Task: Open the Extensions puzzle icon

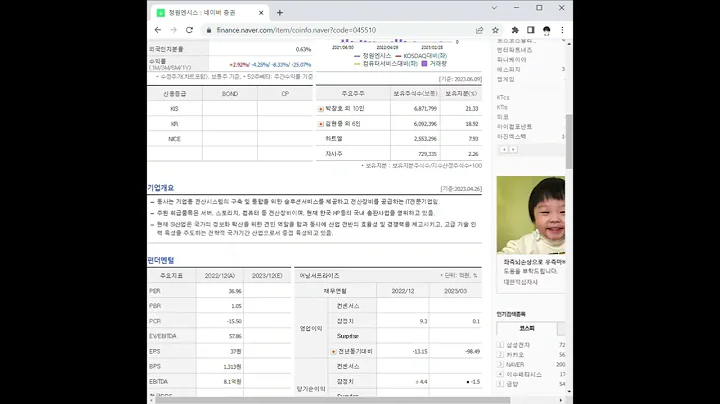Action: [x=515, y=30]
